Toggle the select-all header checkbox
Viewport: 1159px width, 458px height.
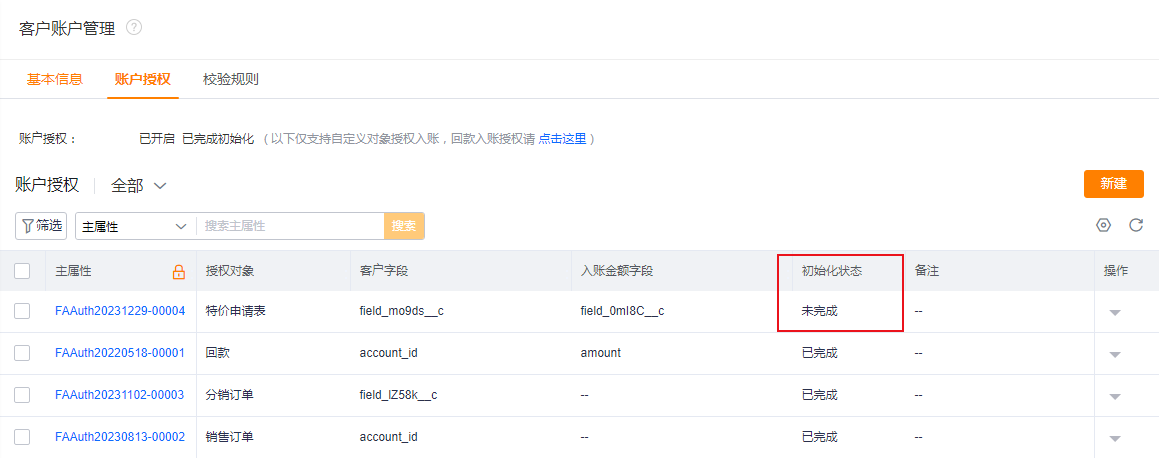click(22, 271)
